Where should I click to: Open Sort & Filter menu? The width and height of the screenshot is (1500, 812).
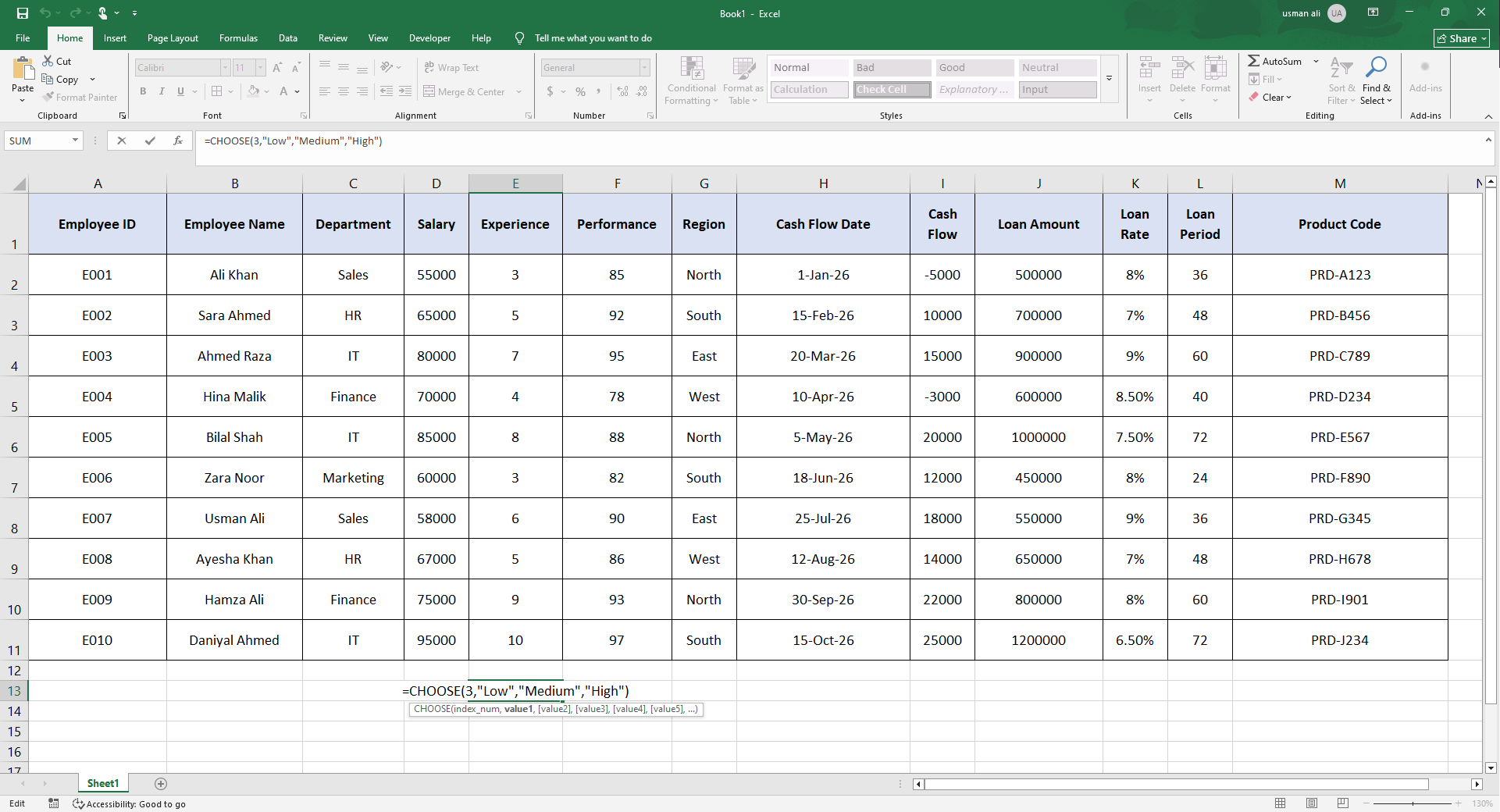[x=1342, y=80]
